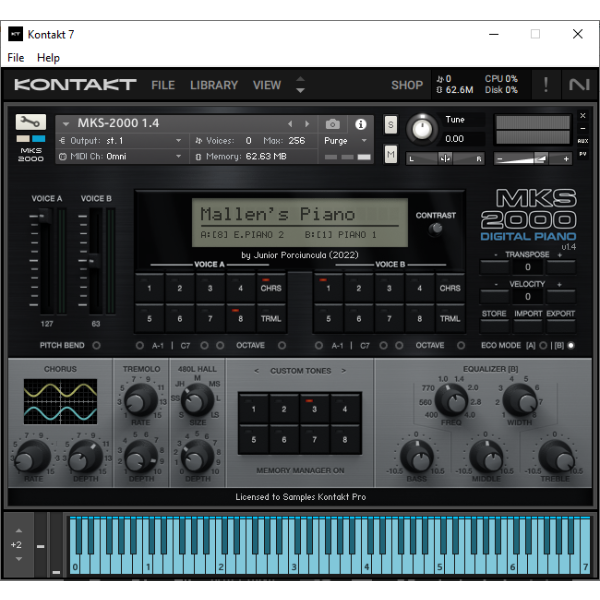Go to next instrument preset arrow

pos(307,124)
